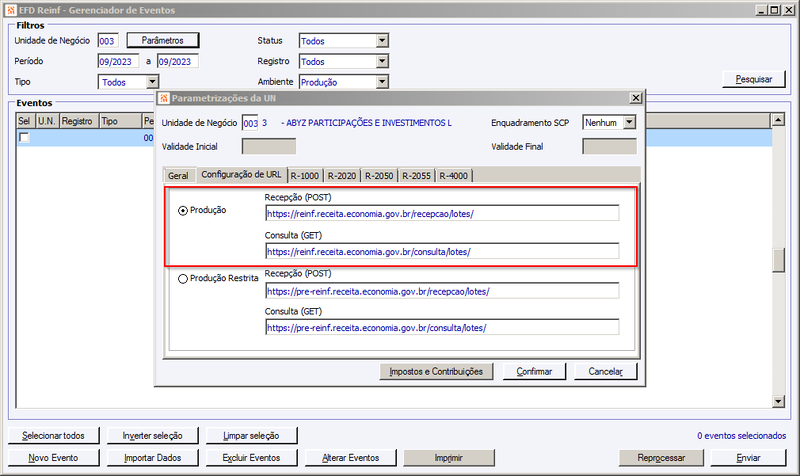Viewport: 800px width, 476px height.
Task: Click the Validade Final field
Action: coord(609,146)
